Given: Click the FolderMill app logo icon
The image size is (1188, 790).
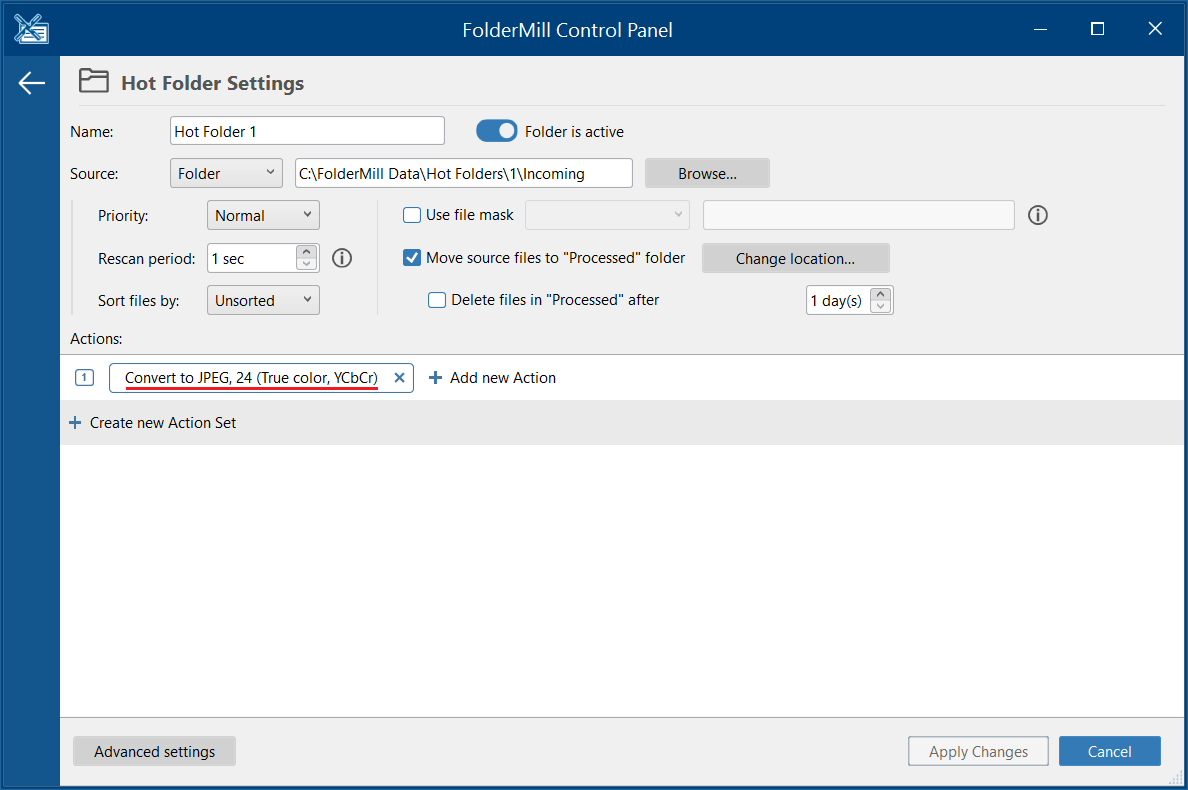Looking at the screenshot, I should [x=31, y=30].
